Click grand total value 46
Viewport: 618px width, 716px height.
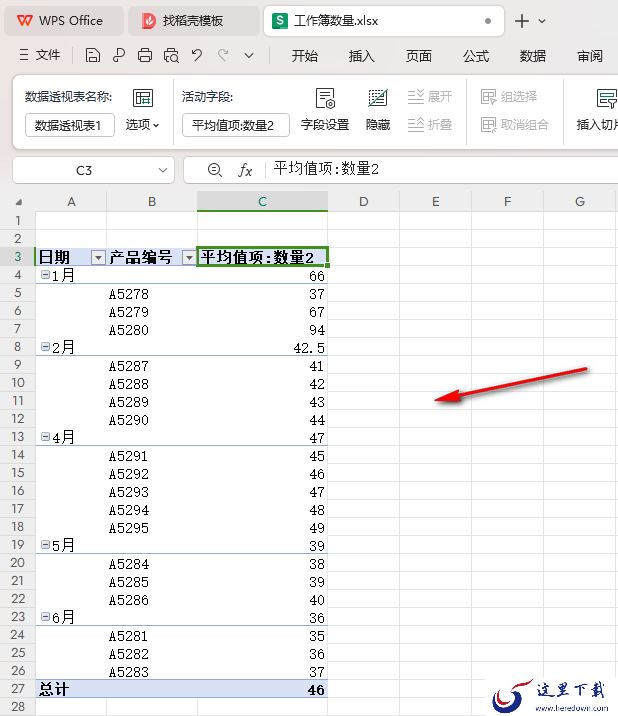click(316, 690)
